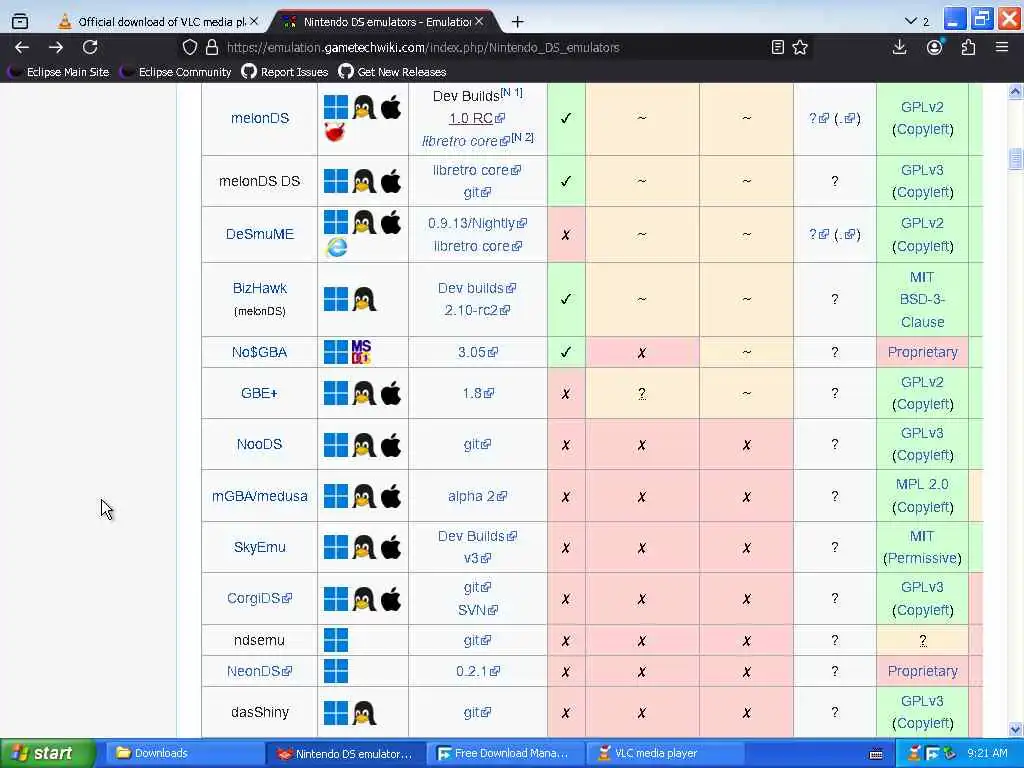Open the SkyEmu emulator link
Image resolution: width=1024 pixels, height=768 pixels.
260,547
